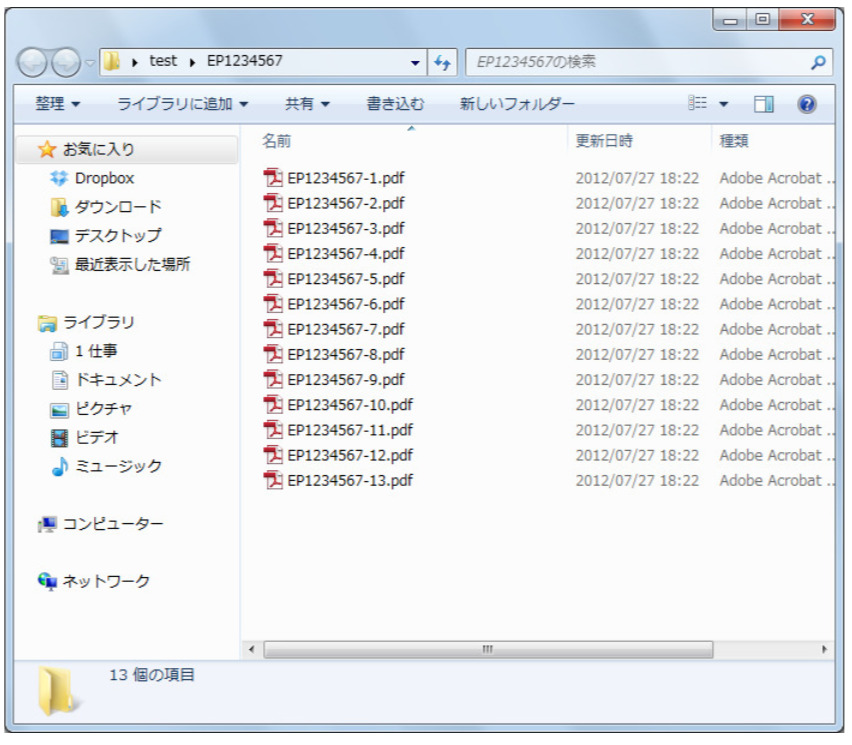Screen dimensions: 852x745
Task: Select the EP1234567-13.pdf file
Action: (x=349, y=480)
